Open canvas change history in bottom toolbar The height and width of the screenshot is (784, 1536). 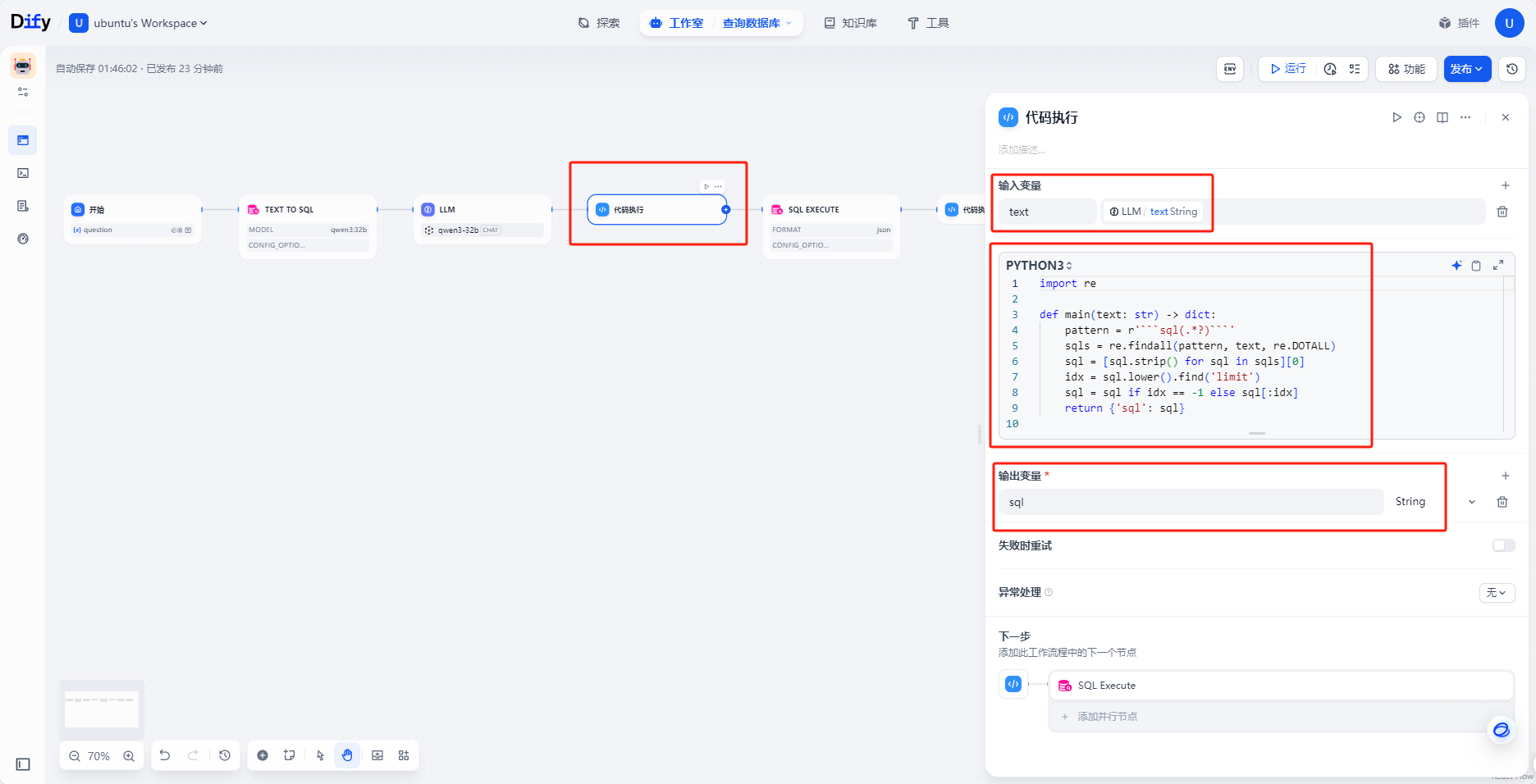pos(225,755)
